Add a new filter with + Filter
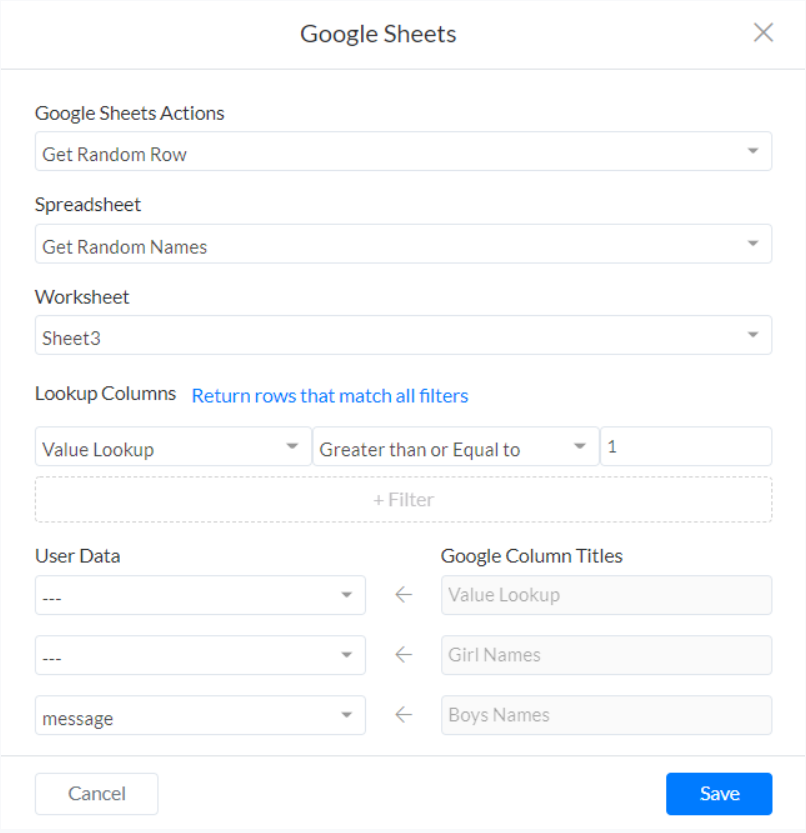This screenshot has width=806, height=833. tap(403, 499)
